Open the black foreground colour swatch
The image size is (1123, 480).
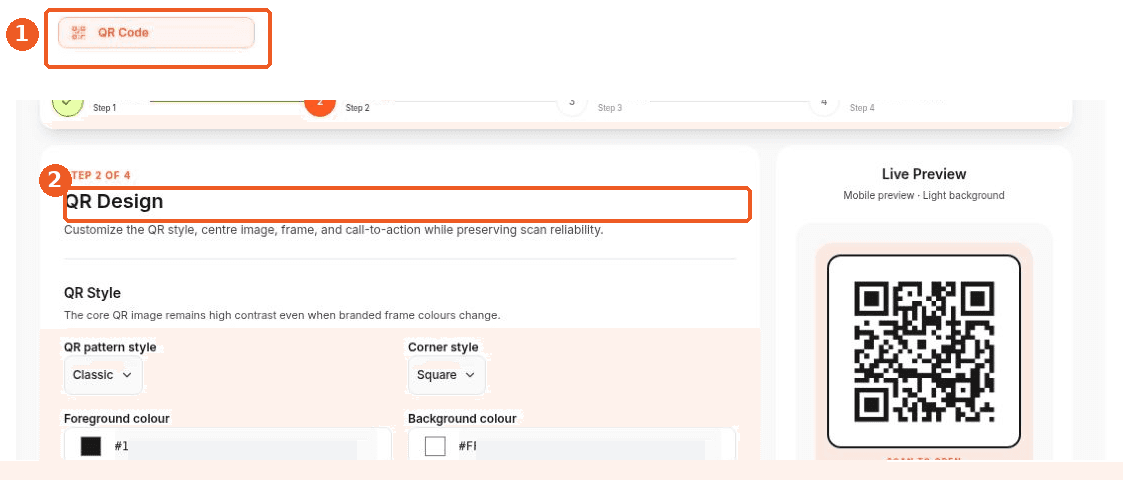pos(91,447)
